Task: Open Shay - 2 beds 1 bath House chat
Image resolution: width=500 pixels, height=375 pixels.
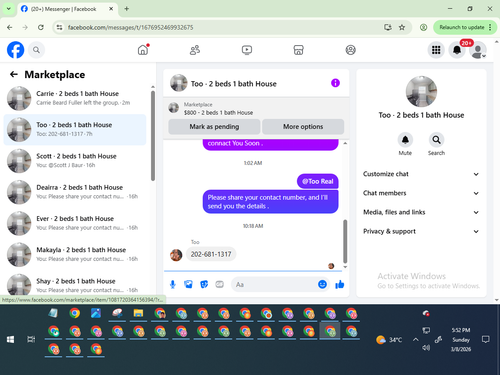Action: (75, 285)
